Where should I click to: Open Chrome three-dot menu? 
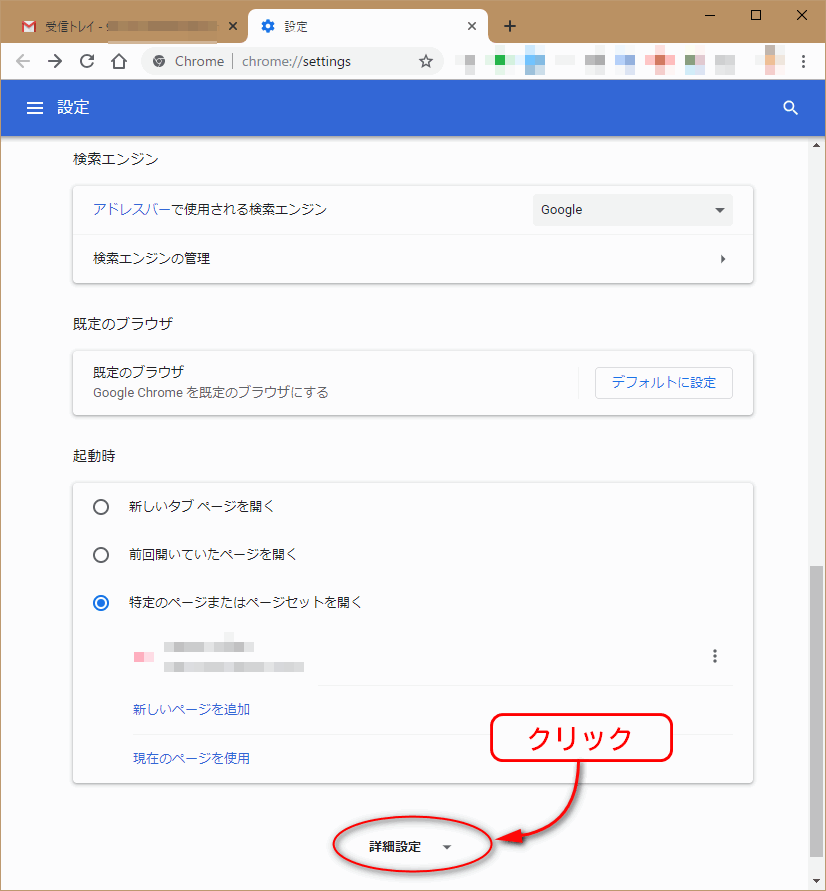tap(803, 61)
